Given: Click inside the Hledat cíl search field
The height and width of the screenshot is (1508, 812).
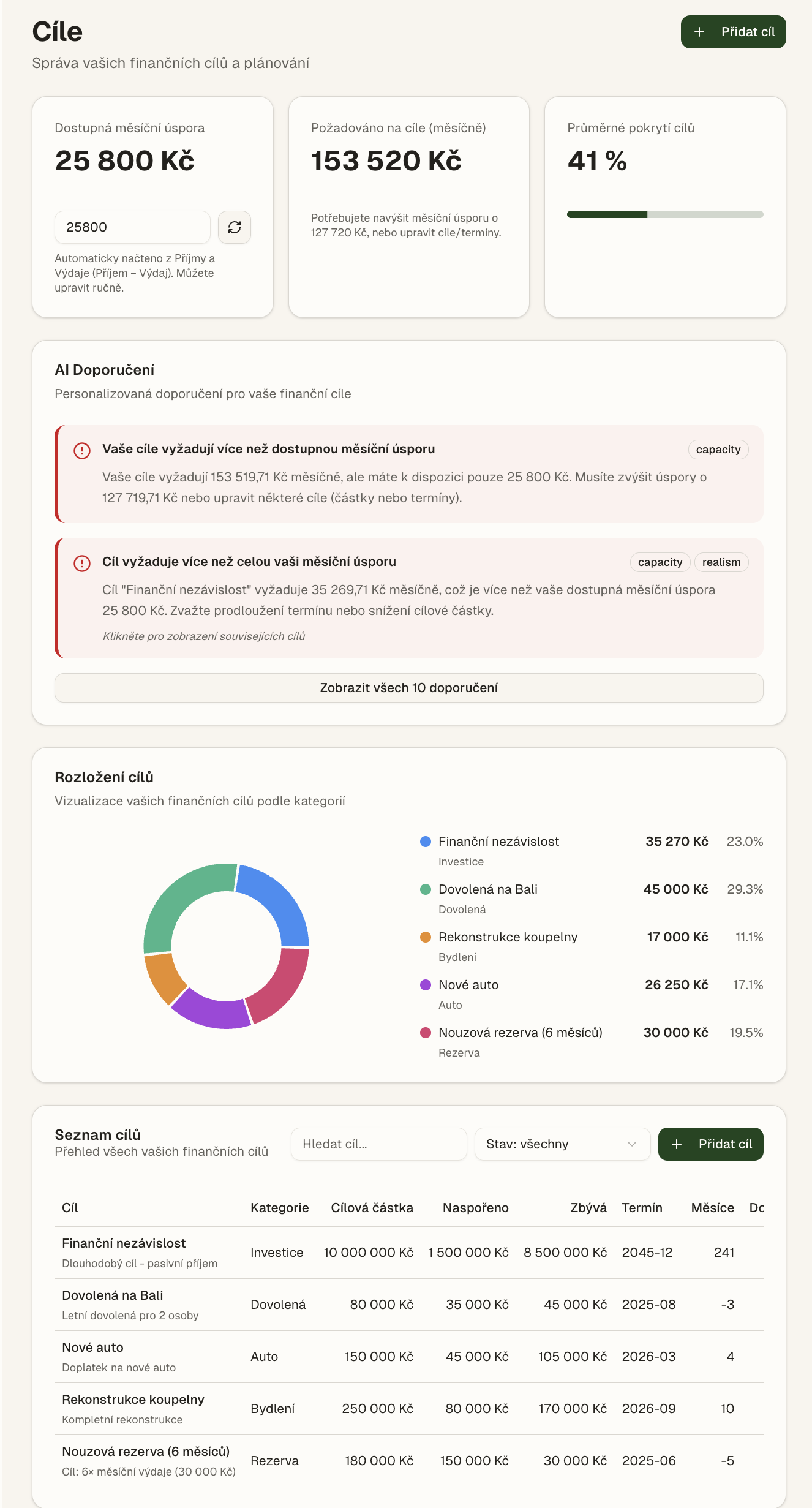Looking at the screenshot, I should 378,1144.
